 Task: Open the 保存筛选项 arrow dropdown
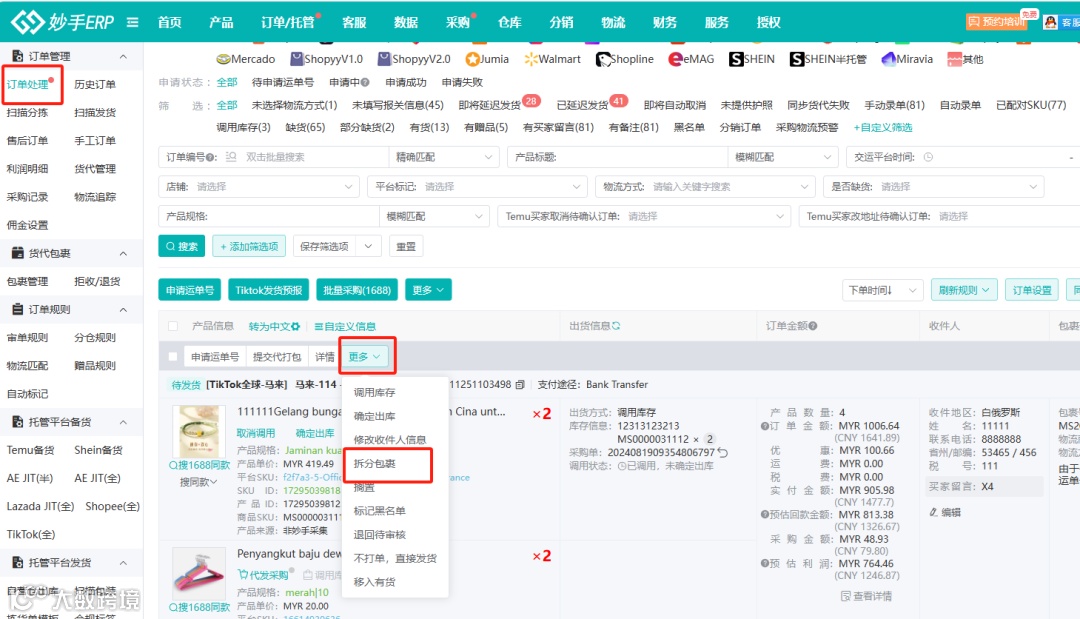pyautogui.click(x=368, y=246)
